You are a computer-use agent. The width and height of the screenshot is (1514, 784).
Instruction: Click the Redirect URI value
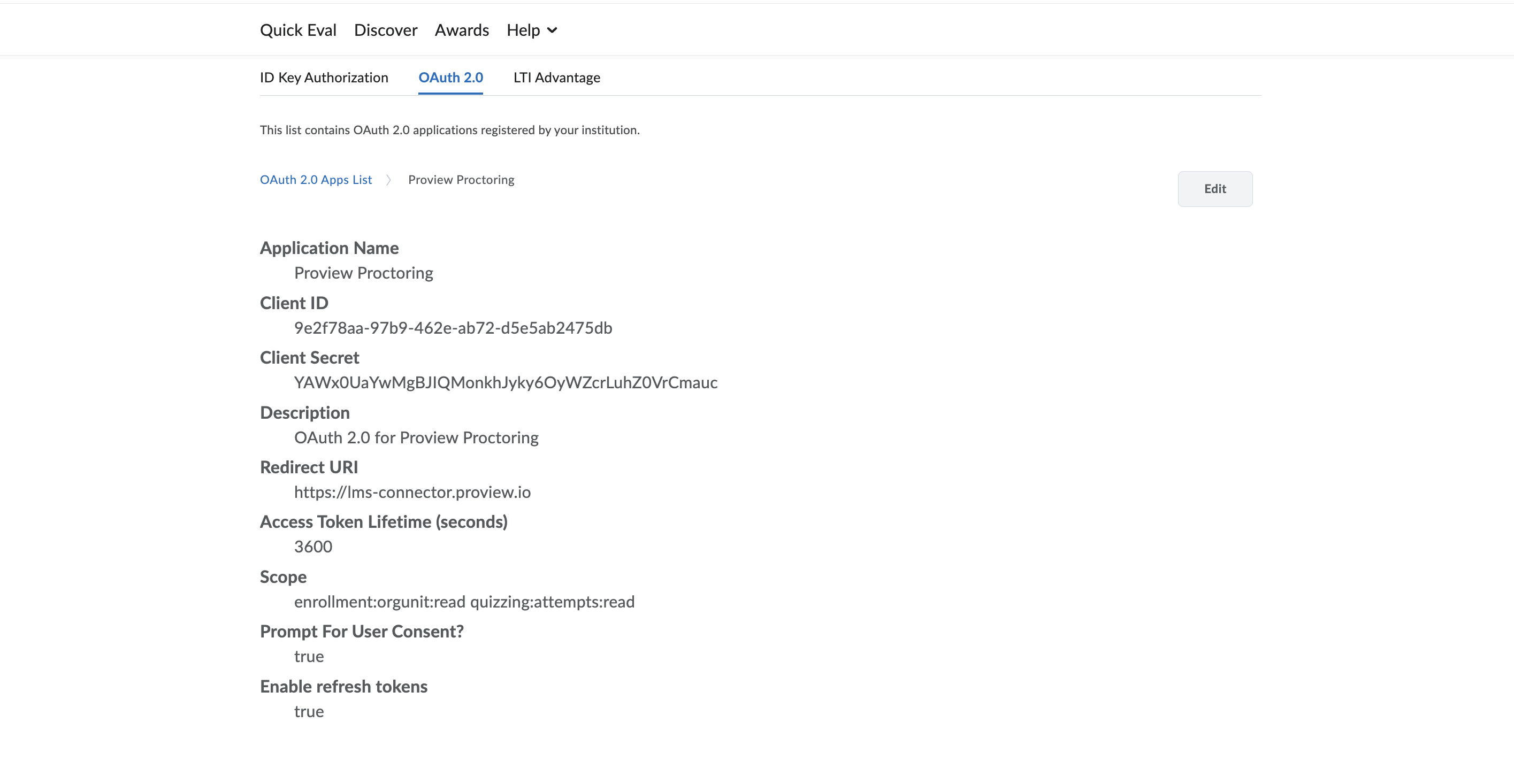point(412,493)
